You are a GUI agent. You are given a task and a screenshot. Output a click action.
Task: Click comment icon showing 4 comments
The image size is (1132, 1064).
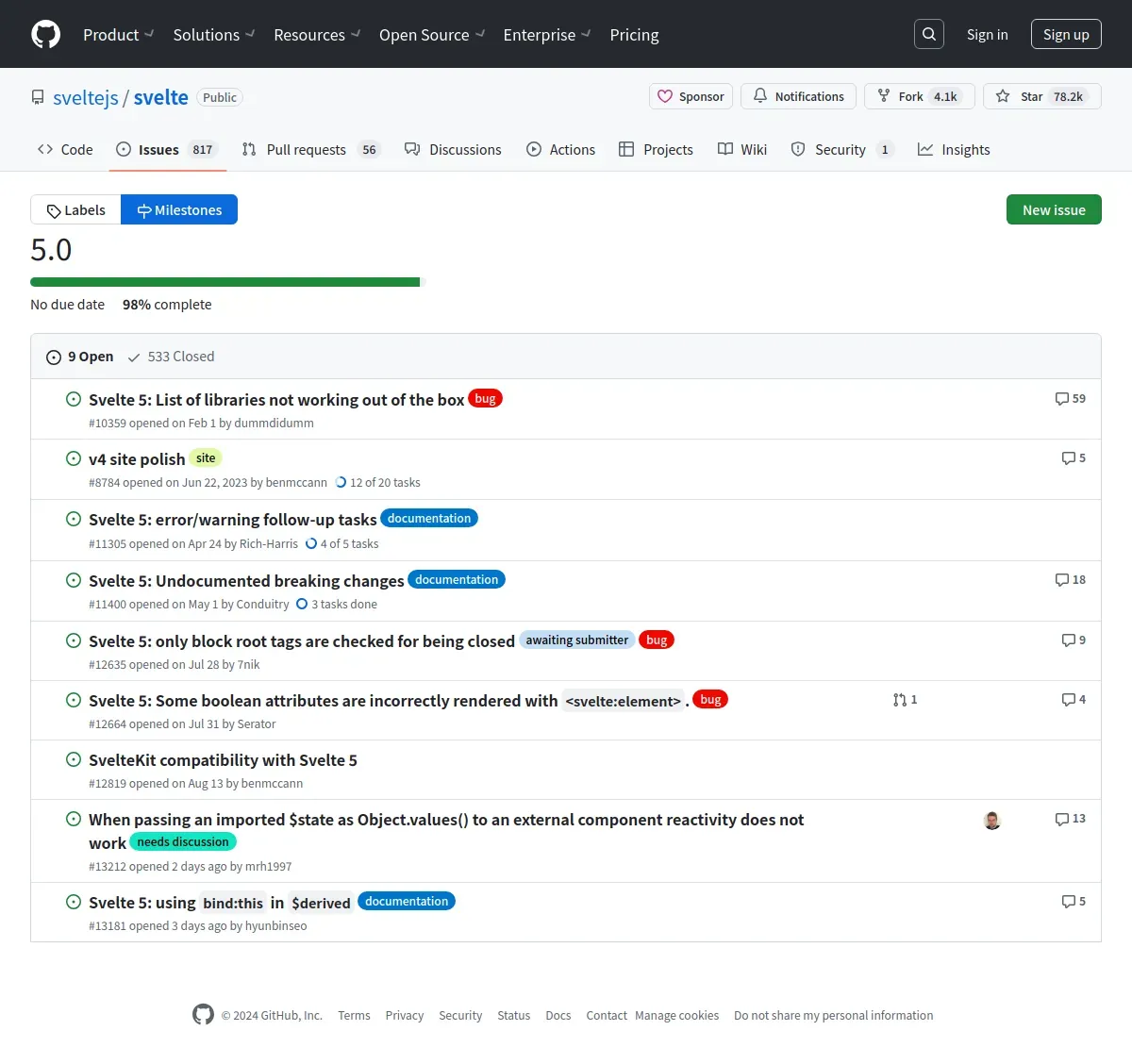(x=1074, y=700)
